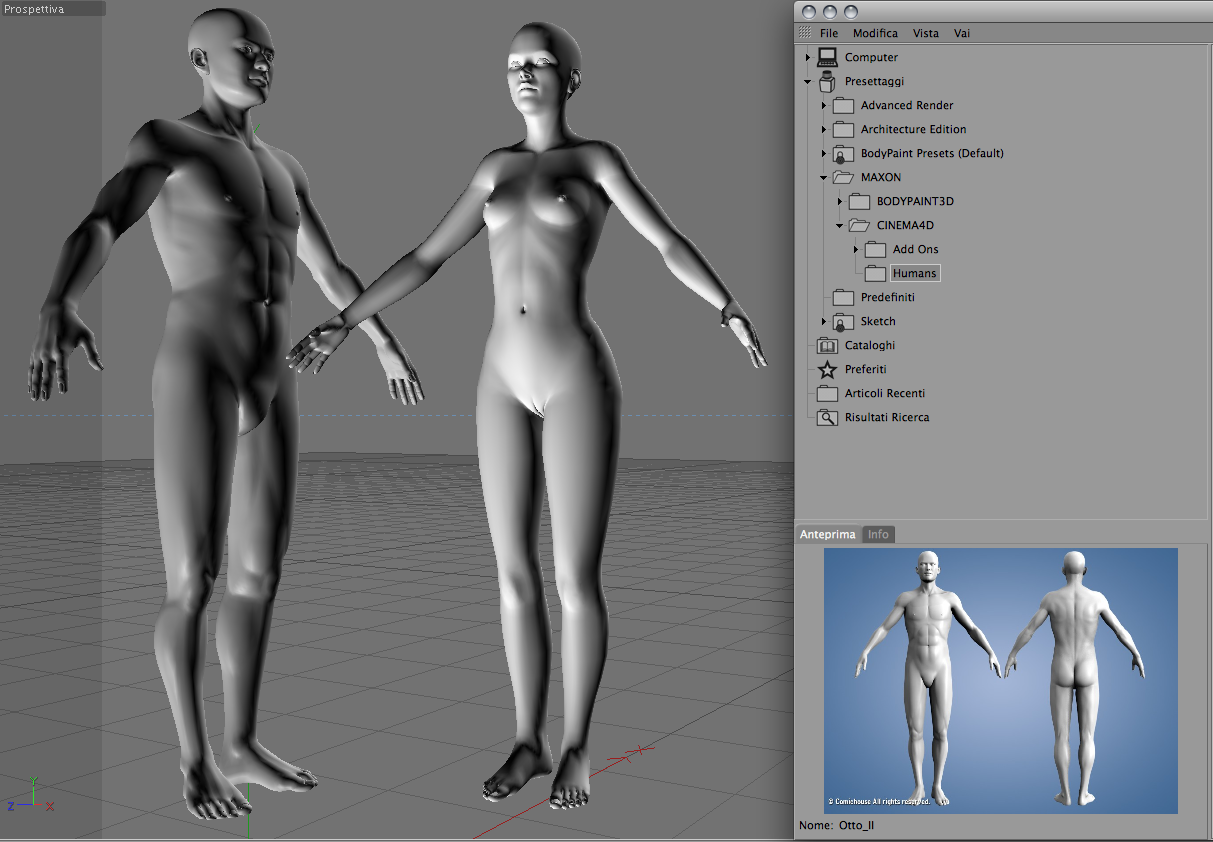Click the Prospettiva viewport label
Screen dimensions: 1213x842
pyautogui.click(x=34, y=8)
